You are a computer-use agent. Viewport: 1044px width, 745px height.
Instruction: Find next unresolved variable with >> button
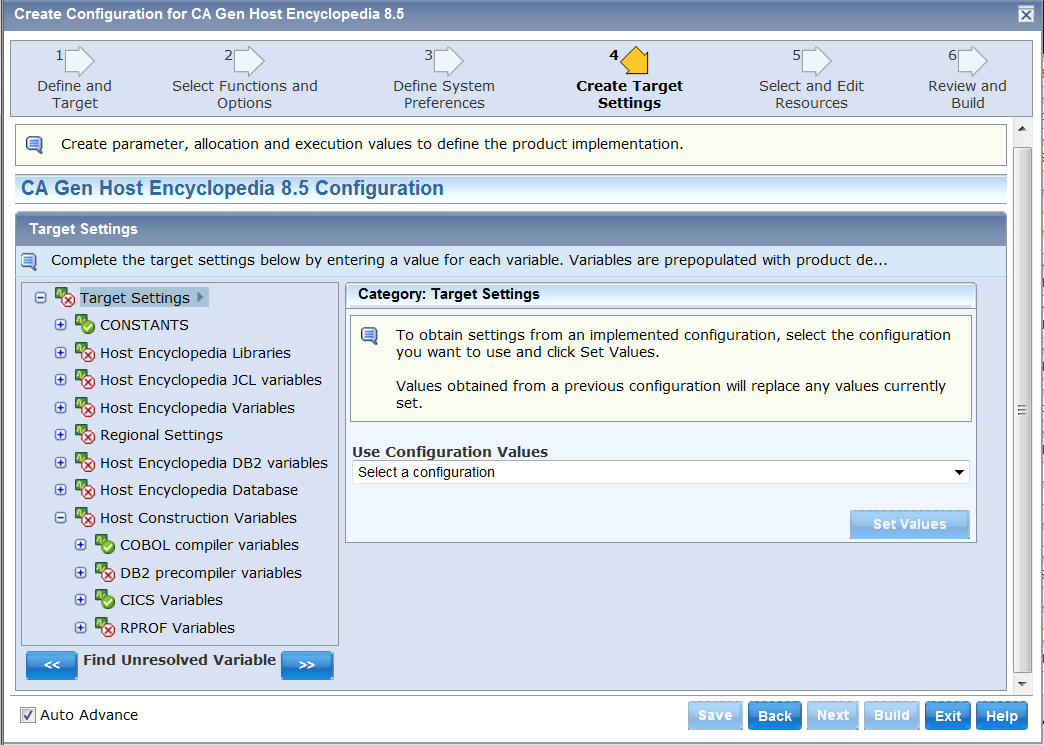307,665
